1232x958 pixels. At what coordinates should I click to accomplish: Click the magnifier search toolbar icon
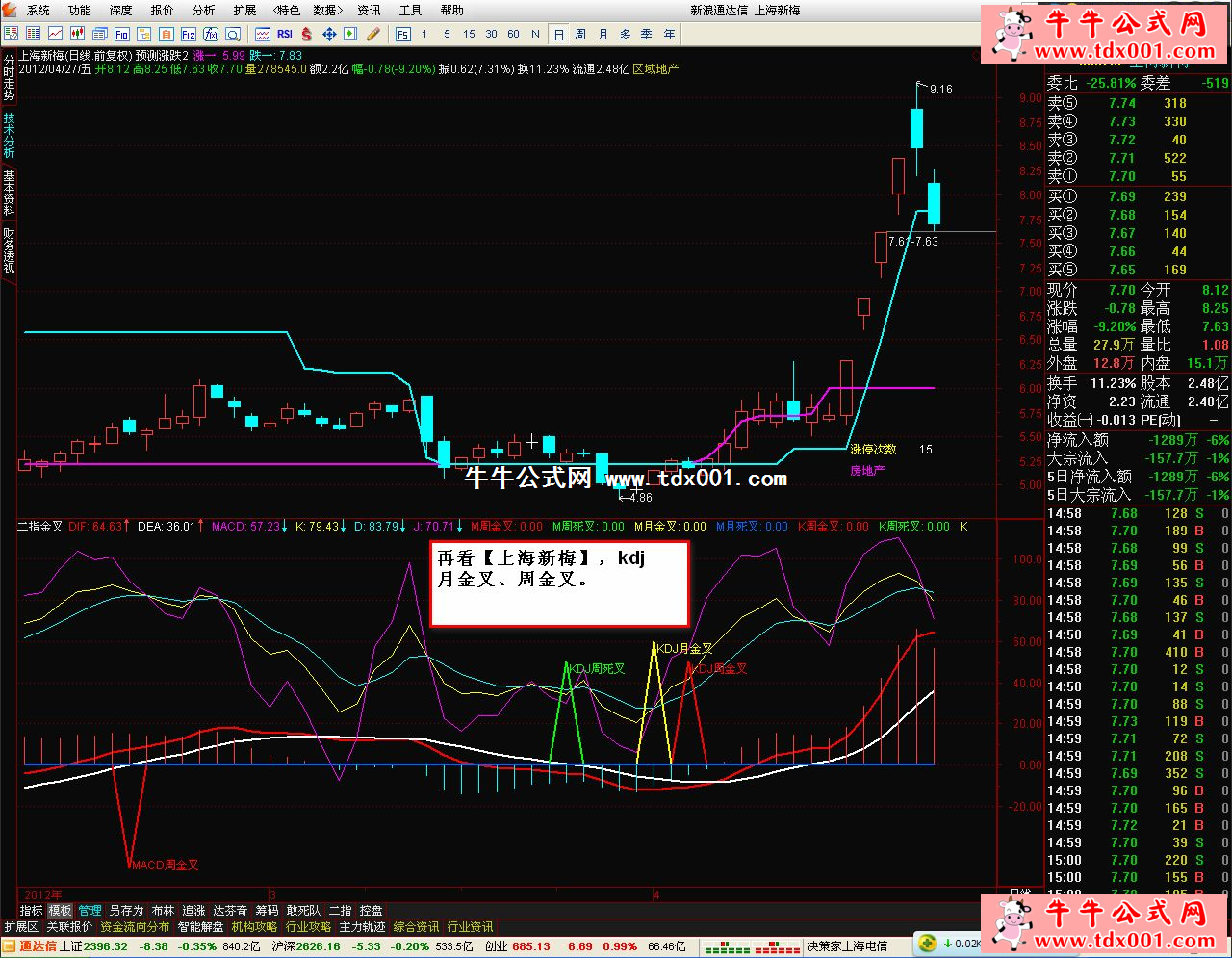point(234,34)
